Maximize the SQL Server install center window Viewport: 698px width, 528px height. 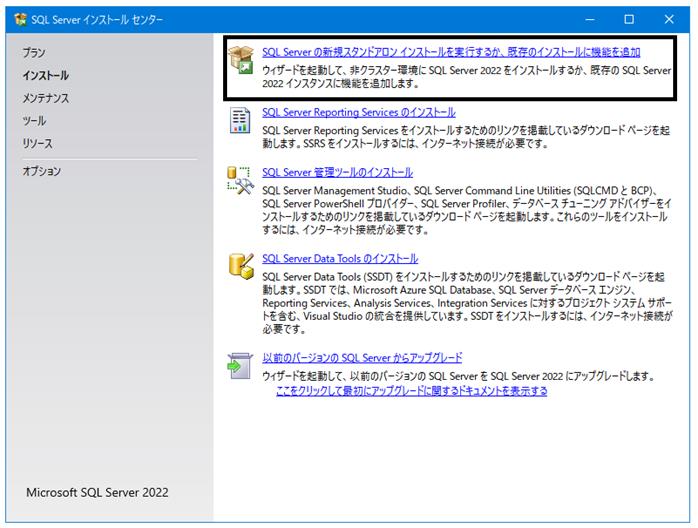629,20
